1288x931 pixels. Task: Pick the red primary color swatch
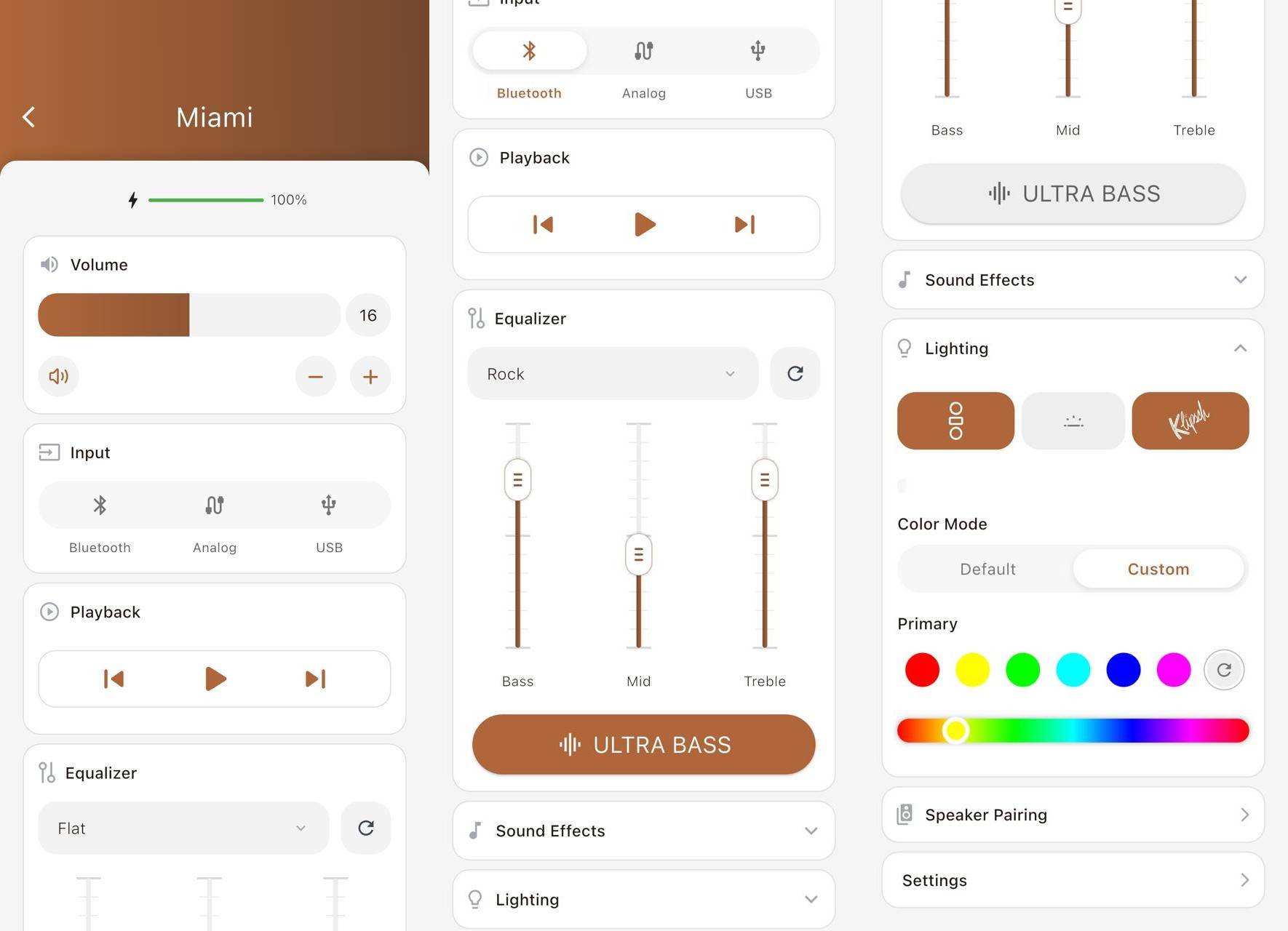(922, 670)
